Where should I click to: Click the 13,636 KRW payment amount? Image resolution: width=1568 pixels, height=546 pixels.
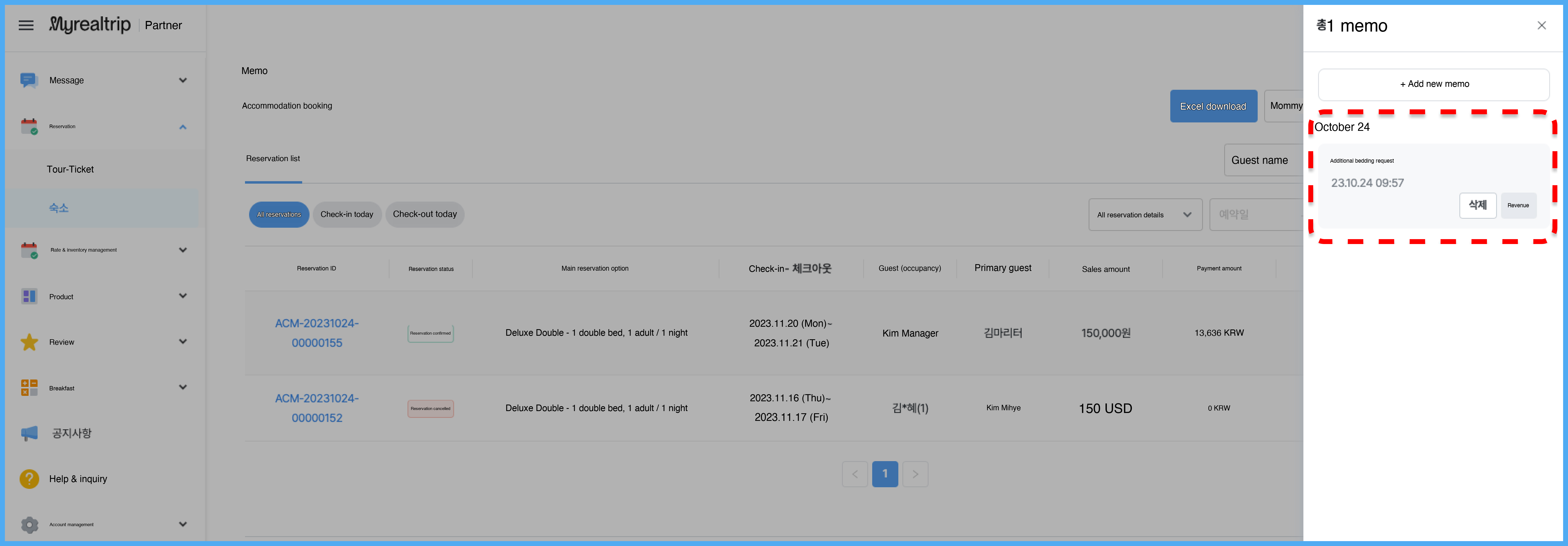coord(1219,333)
